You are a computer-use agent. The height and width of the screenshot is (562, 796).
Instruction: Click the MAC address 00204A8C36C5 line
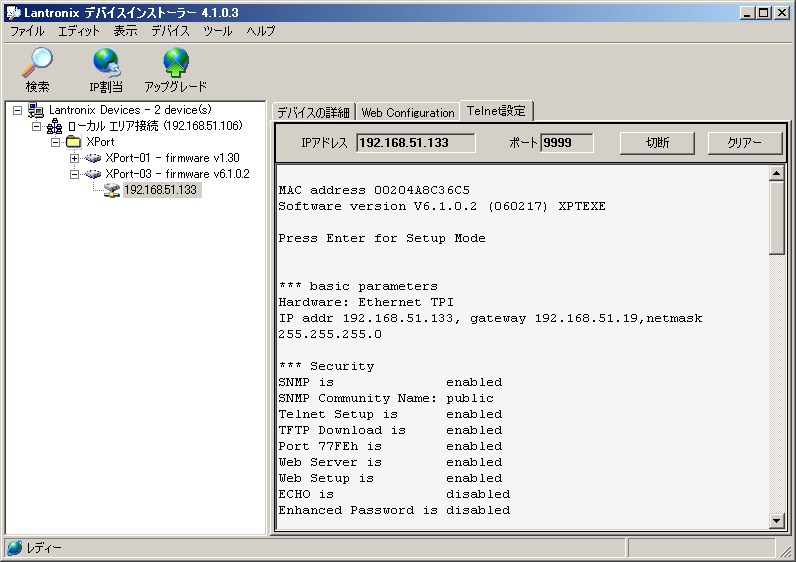click(374, 190)
